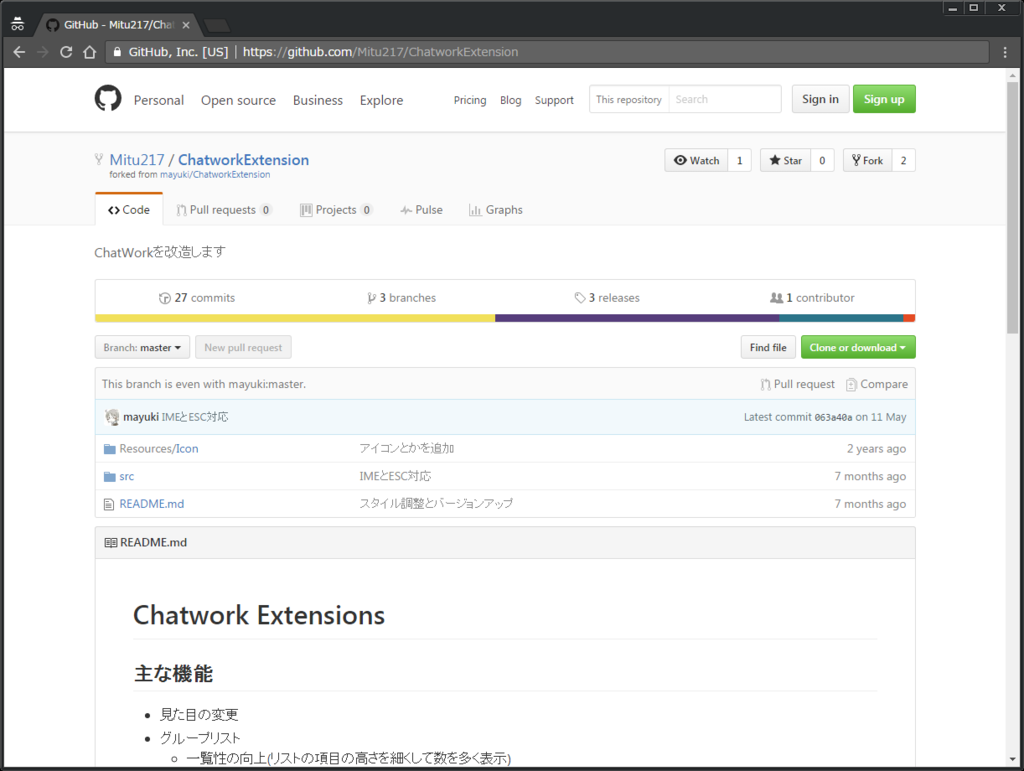1024x771 pixels.
Task: Click the Resources/Icon folder icon
Action: tap(110, 449)
